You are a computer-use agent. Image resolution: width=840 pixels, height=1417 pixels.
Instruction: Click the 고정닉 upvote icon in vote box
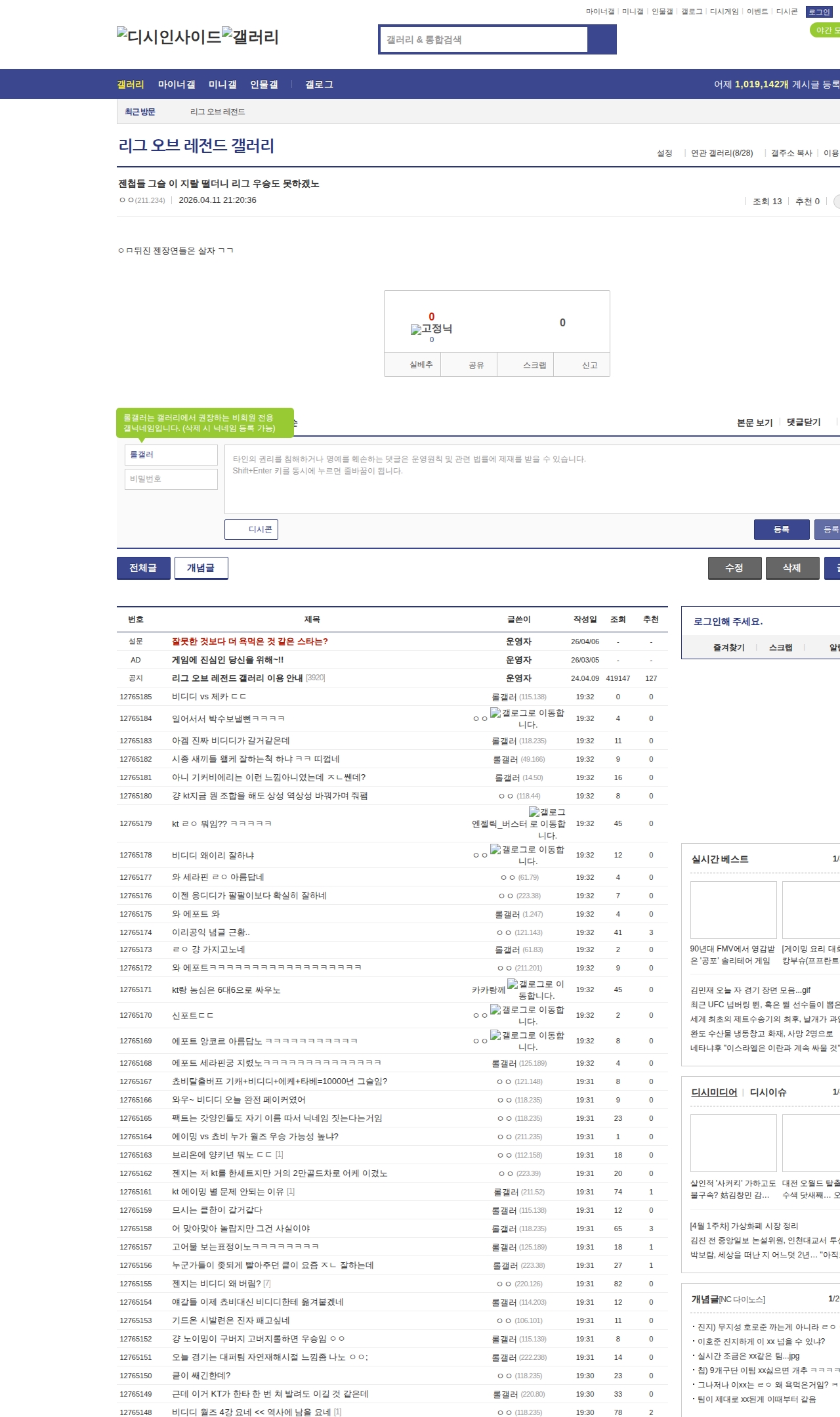tap(415, 330)
